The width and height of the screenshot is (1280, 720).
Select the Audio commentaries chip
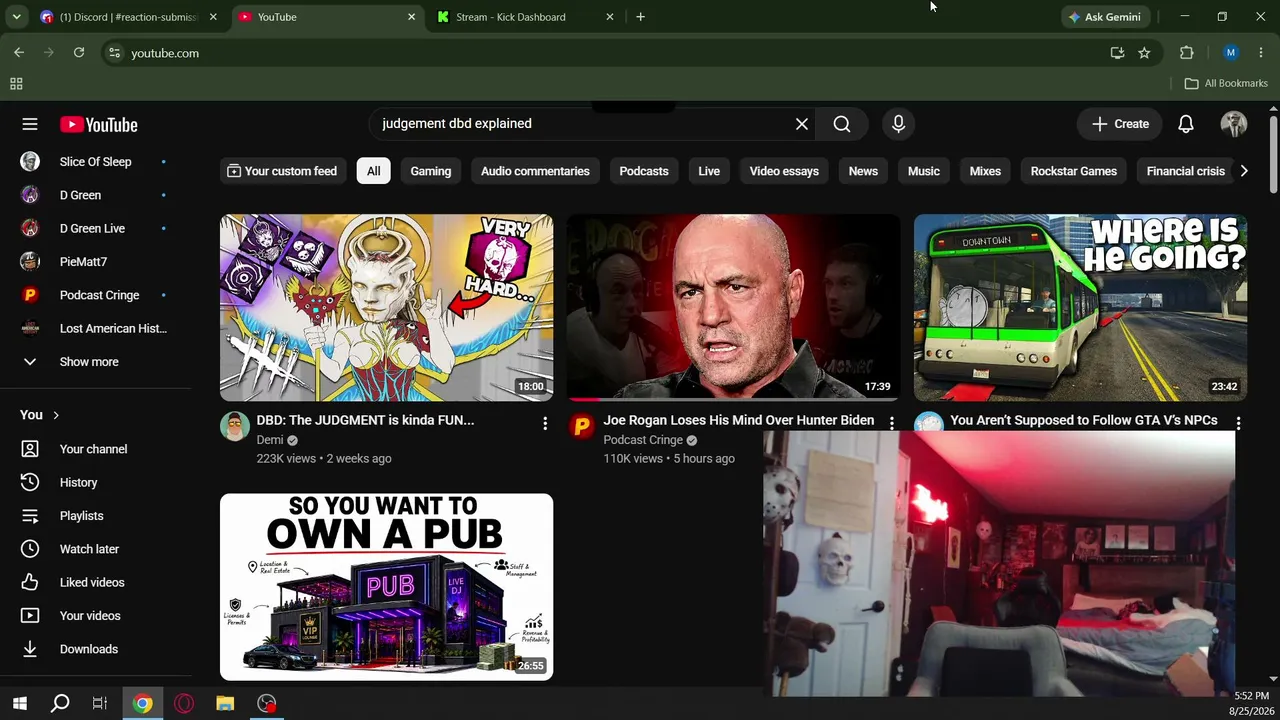click(535, 171)
